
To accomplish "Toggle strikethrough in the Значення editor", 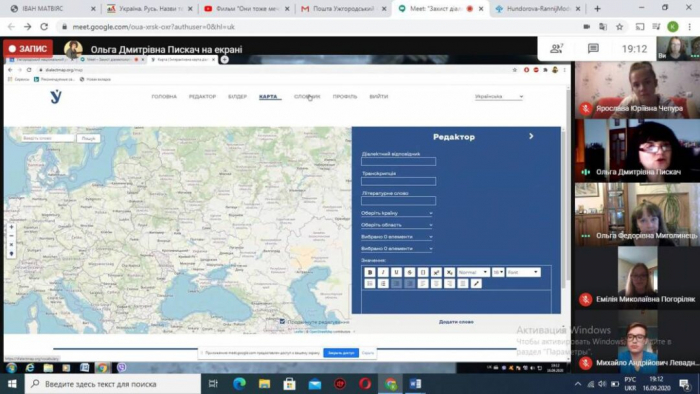I will (409, 272).
